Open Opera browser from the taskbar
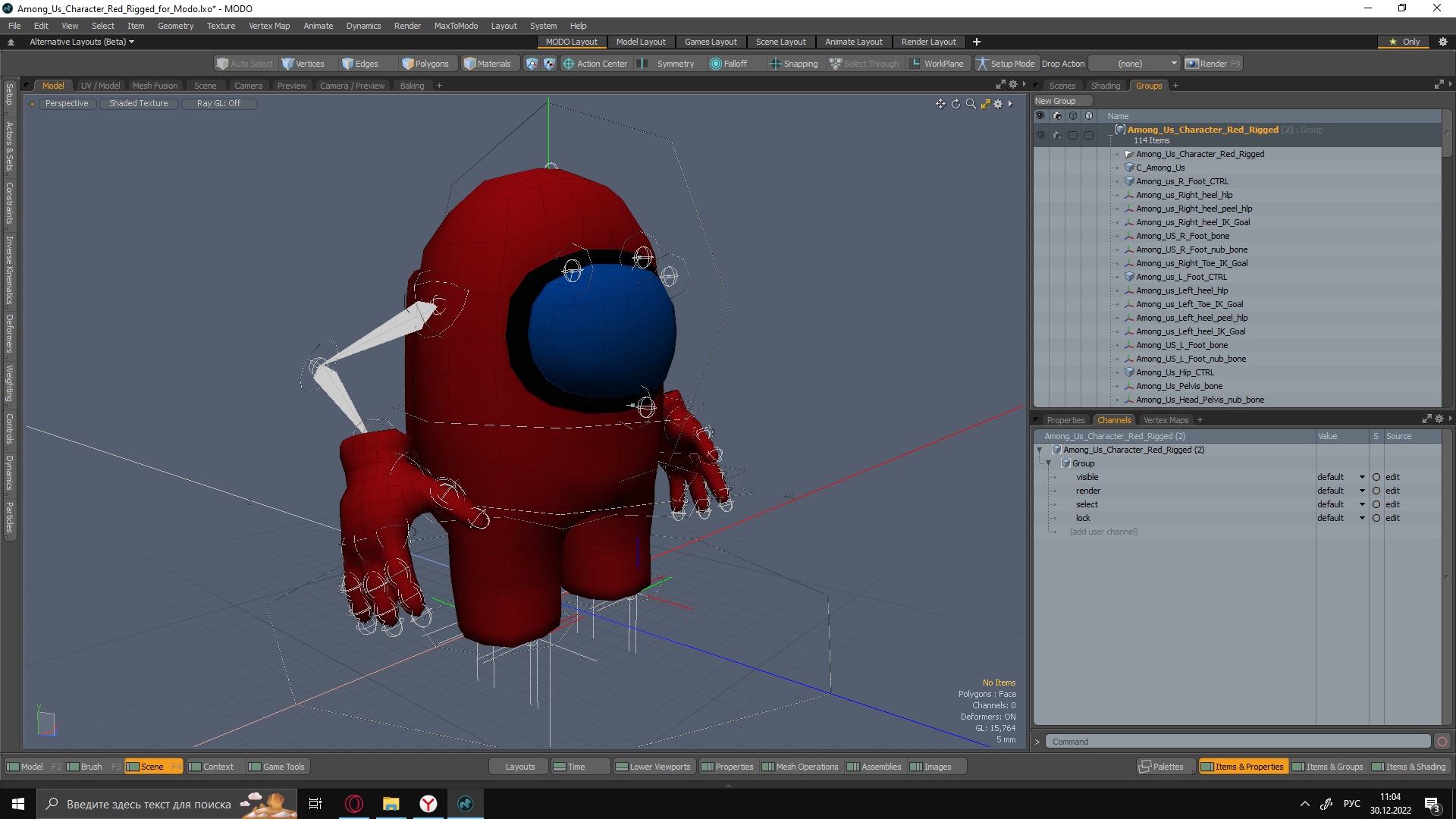 click(x=354, y=804)
